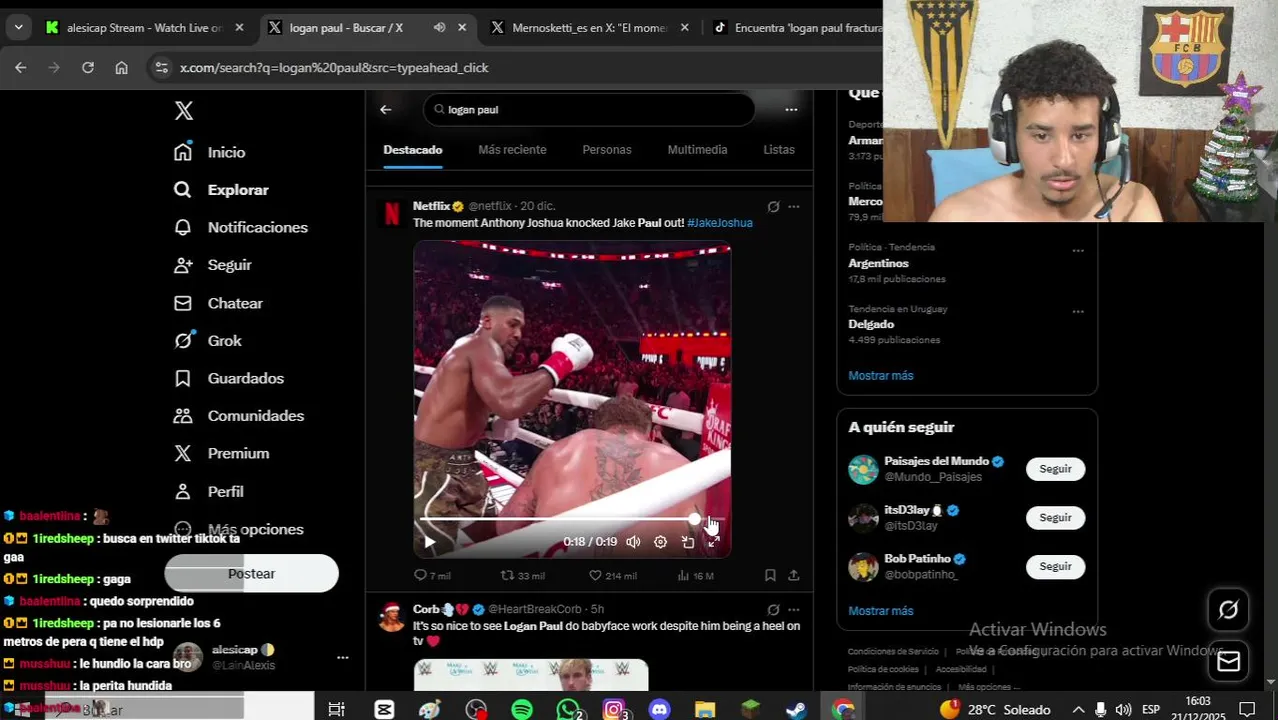
Task: Open Steam from taskbar
Action: click(796, 710)
